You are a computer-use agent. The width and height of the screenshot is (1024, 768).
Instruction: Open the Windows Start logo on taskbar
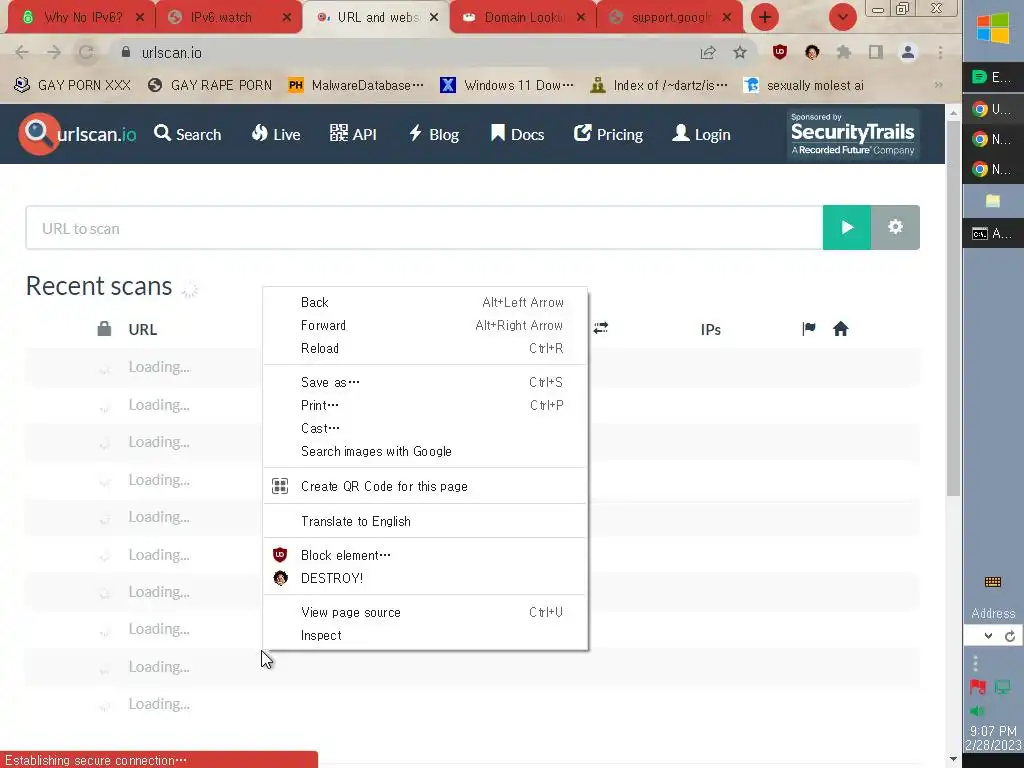[x=993, y=27]
